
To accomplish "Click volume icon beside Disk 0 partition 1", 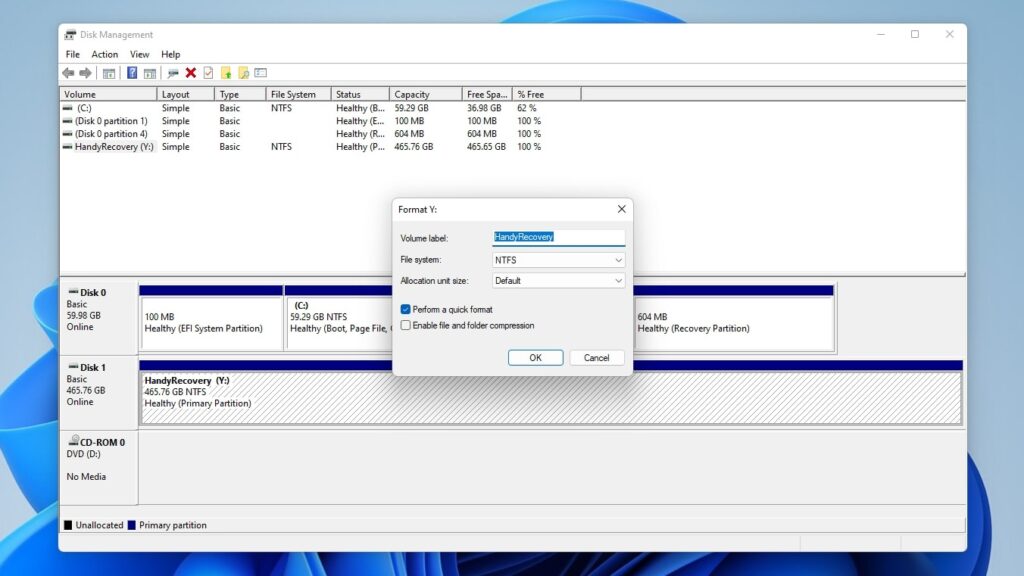I will (67, 121).
